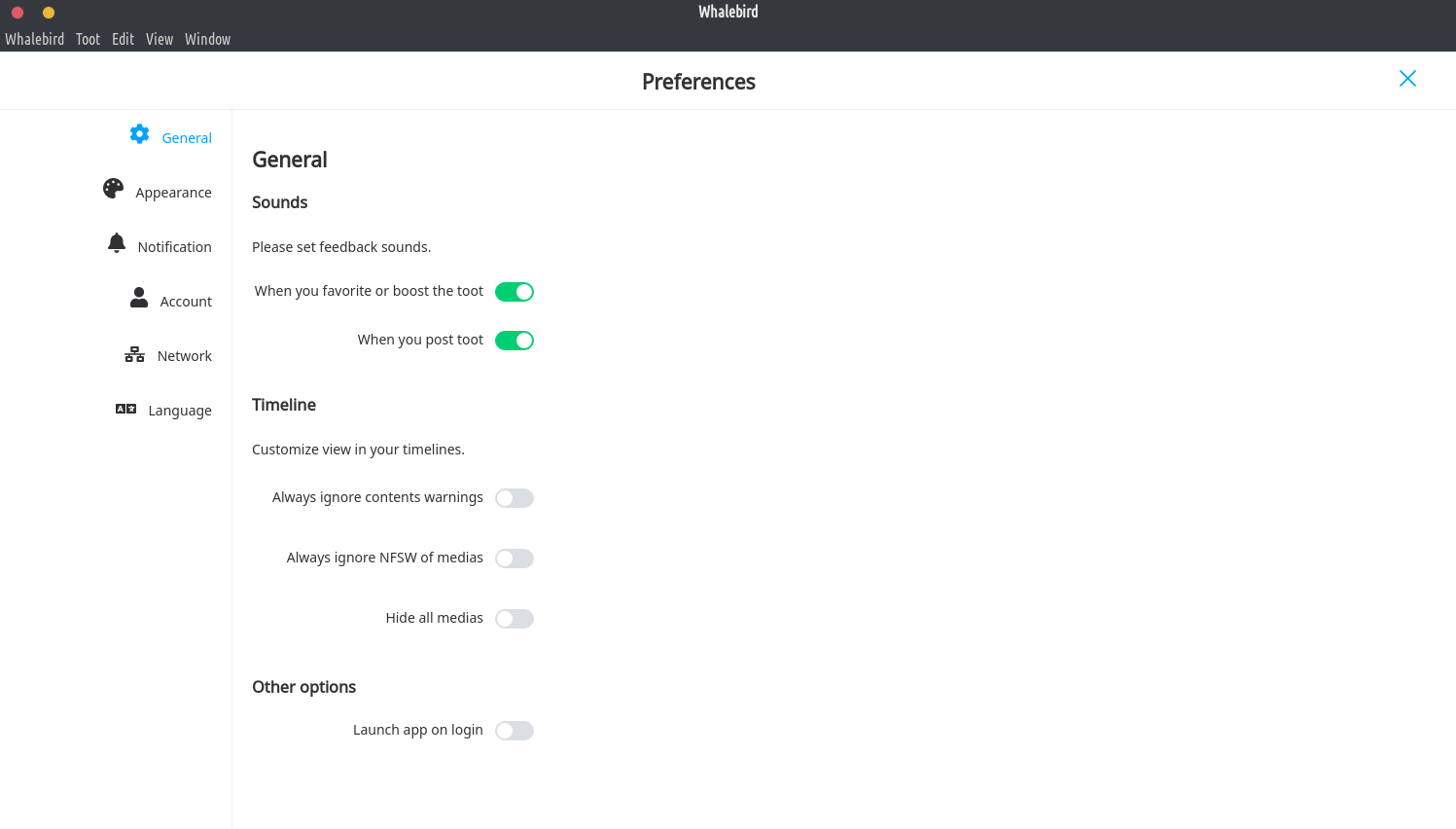Click the Notification bell icon
This screenshot has height=829, width=1456.
pos(117,243)
